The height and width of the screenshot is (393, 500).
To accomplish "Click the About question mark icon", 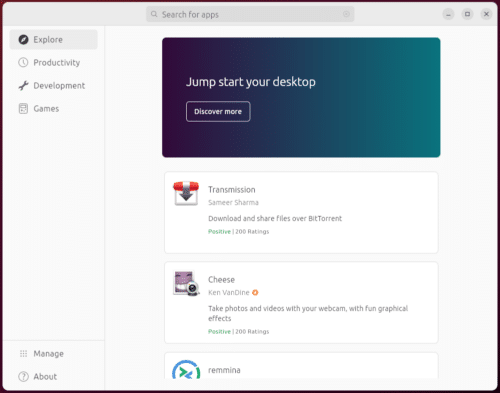I will pos(23,377).
